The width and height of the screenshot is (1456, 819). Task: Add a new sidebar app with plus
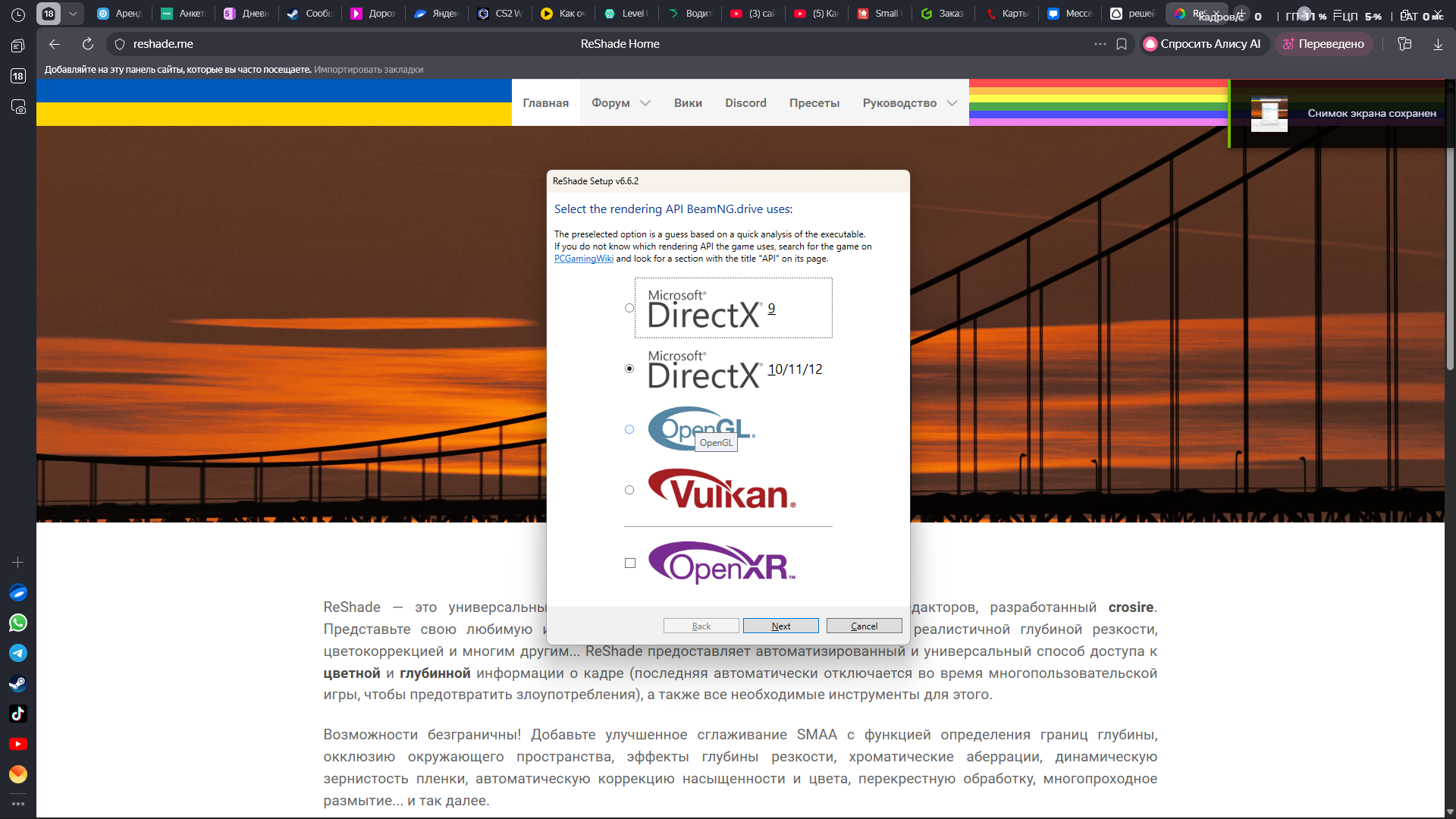click(x=18, y=562)
